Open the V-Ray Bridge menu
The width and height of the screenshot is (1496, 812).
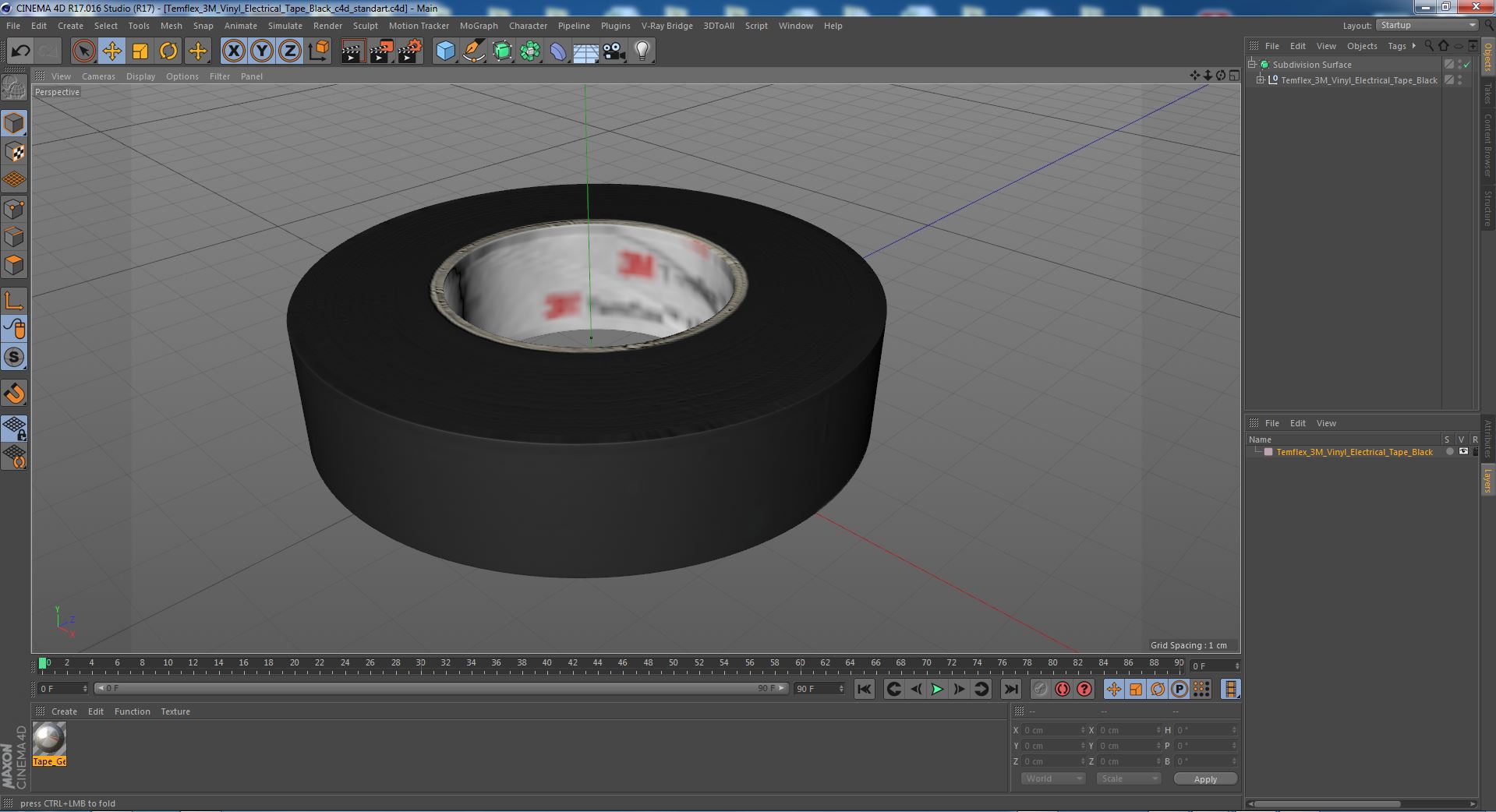[x=667, y=26]
